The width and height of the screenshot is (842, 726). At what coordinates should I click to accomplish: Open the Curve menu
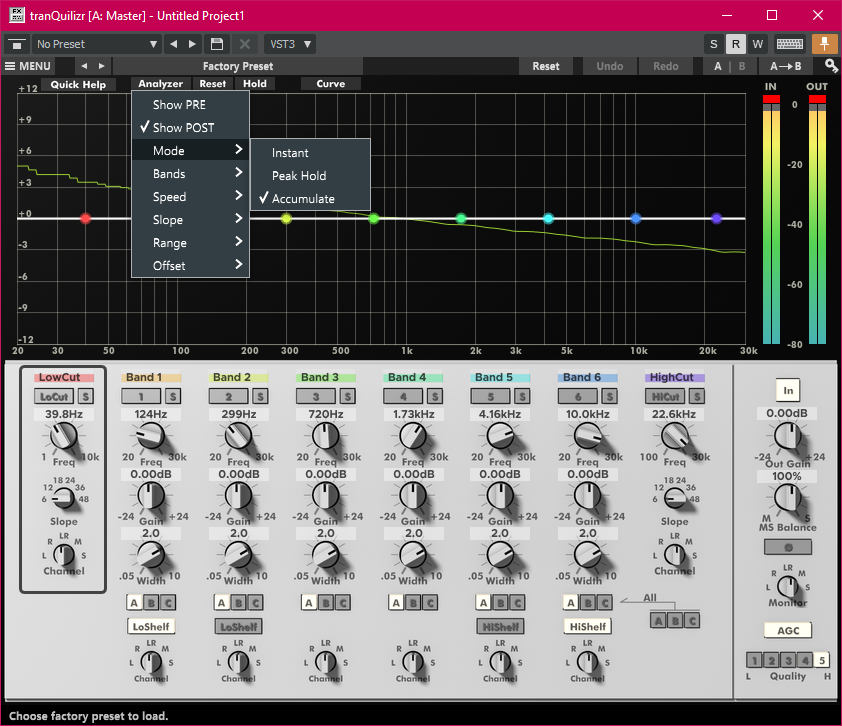(331, 84)
